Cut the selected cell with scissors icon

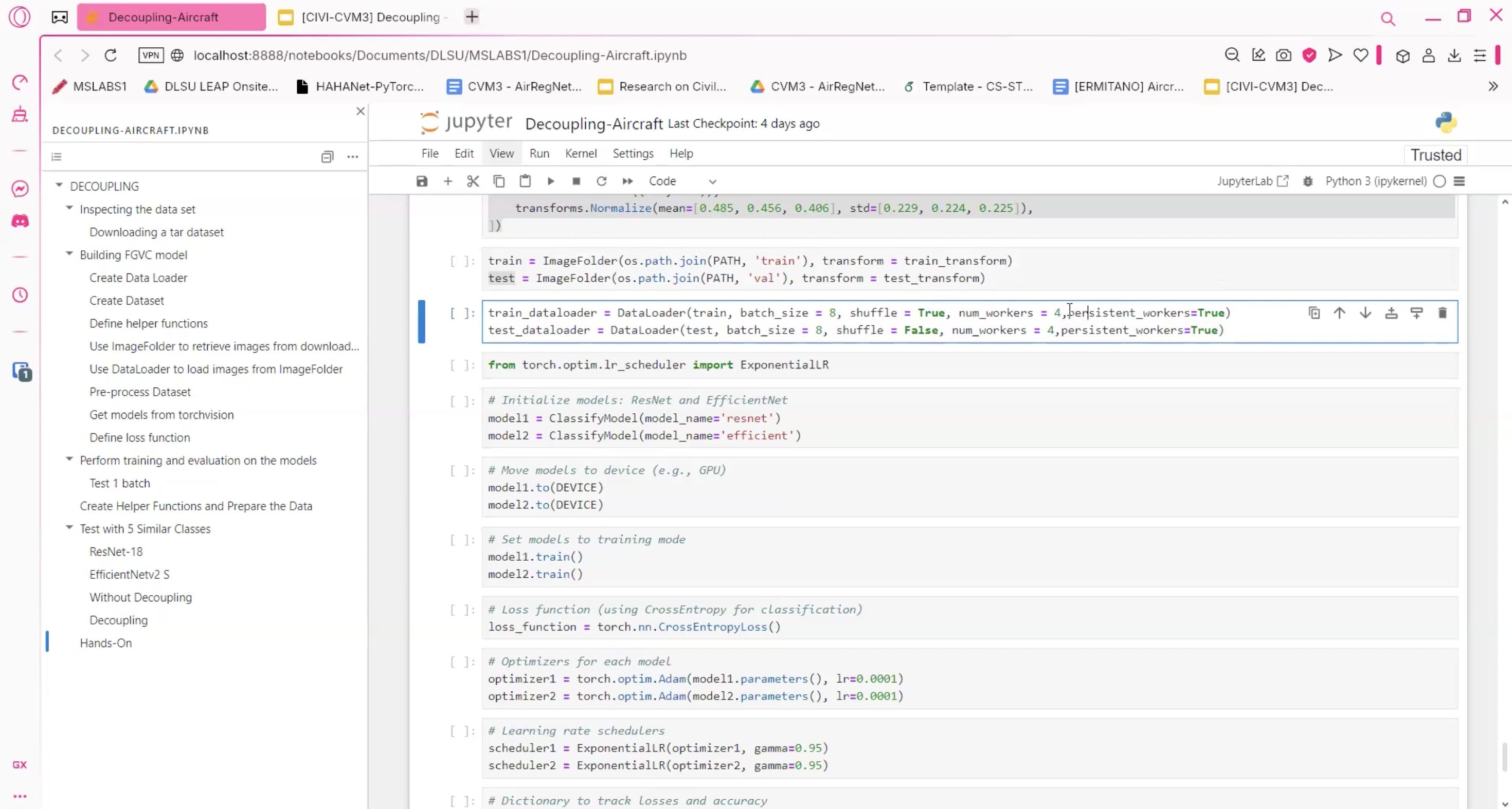[473, 181]
